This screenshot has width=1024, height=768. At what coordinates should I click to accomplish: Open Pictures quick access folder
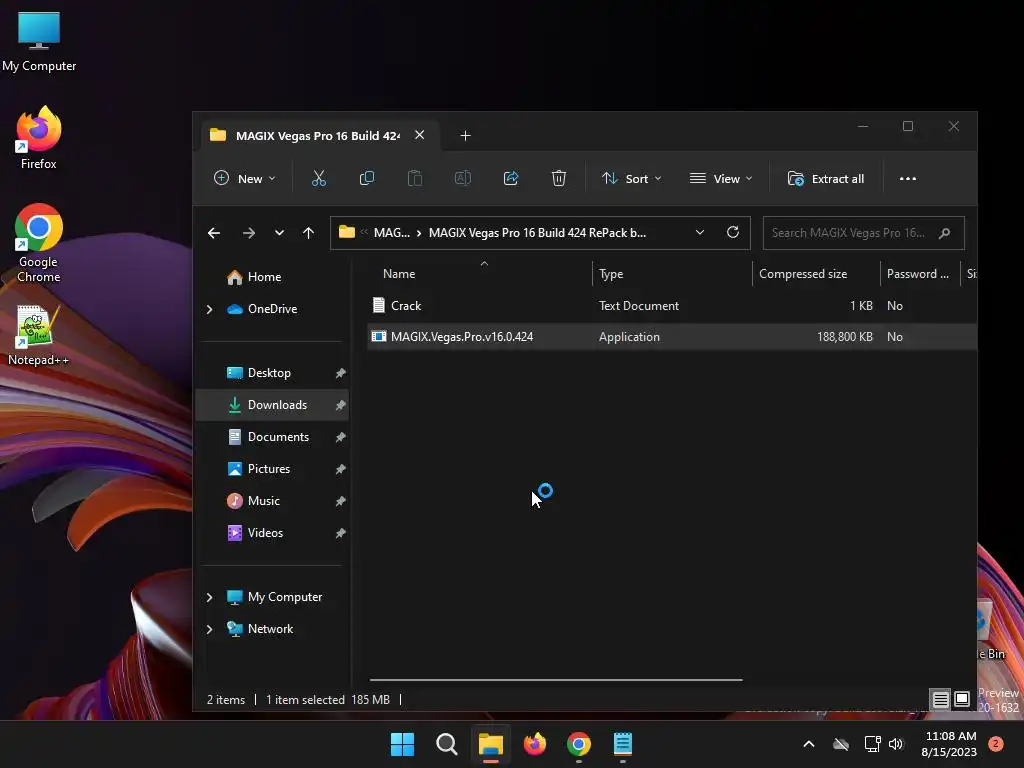click(x=268, y=469)
